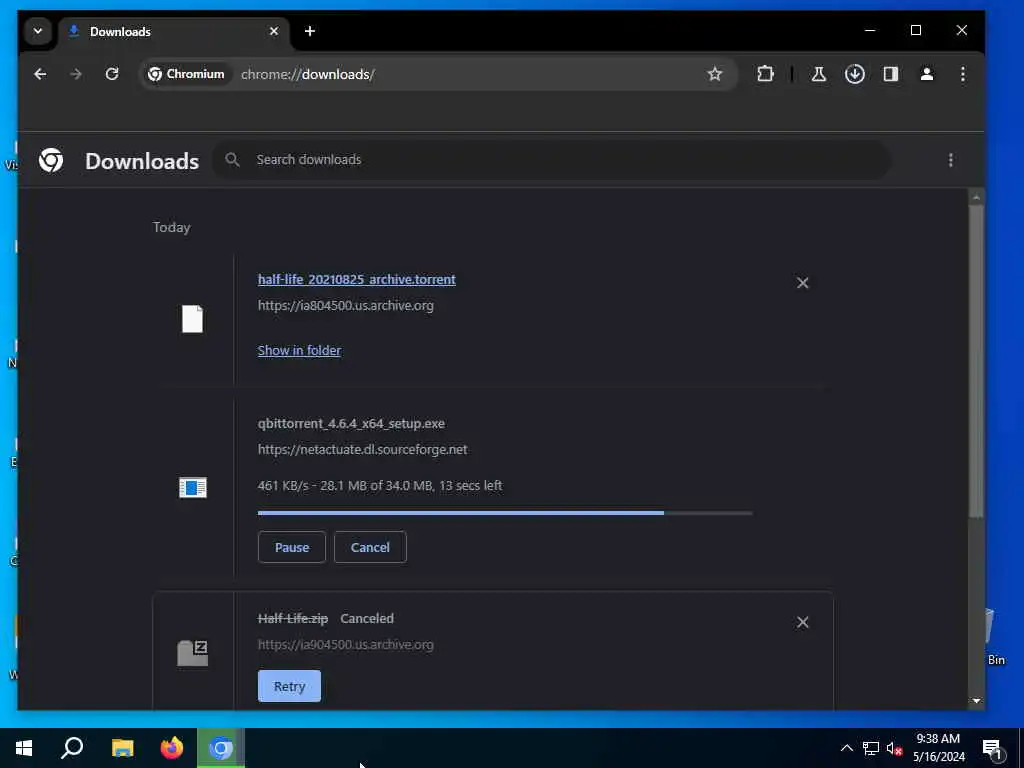
Task: Open half-life_20210825_archive.torrent file link
Action: coord(357,279)
